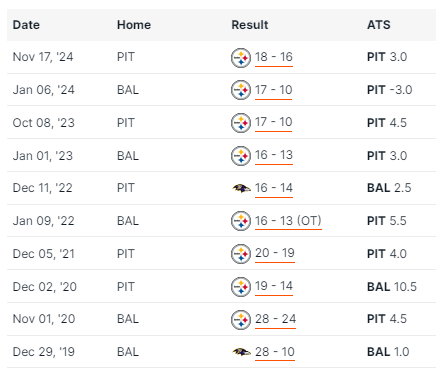Open the 19 - 14 result link
Viewport: 436px width, 388px height.
[274, 286]
